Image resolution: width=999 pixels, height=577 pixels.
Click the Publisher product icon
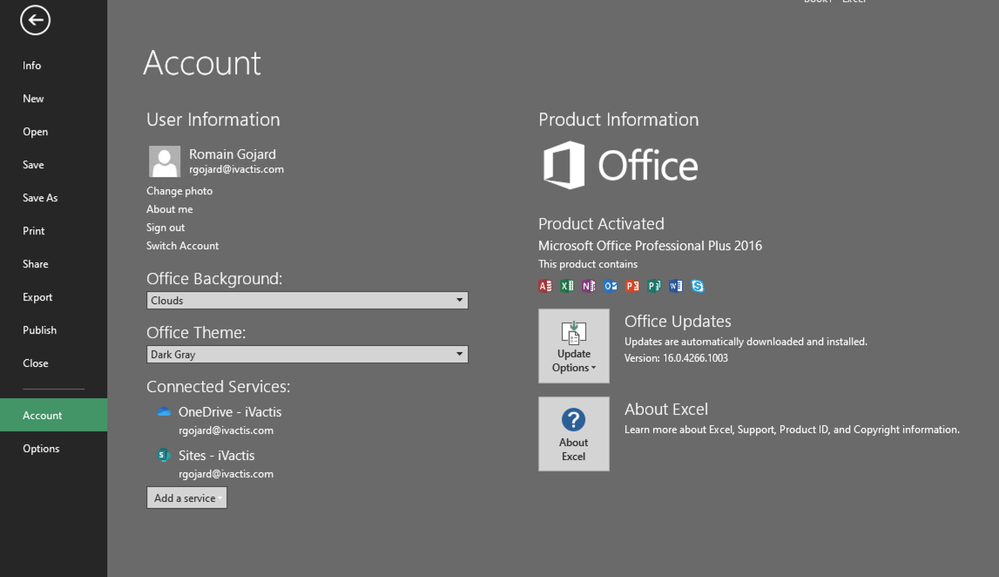coord(654,286)
